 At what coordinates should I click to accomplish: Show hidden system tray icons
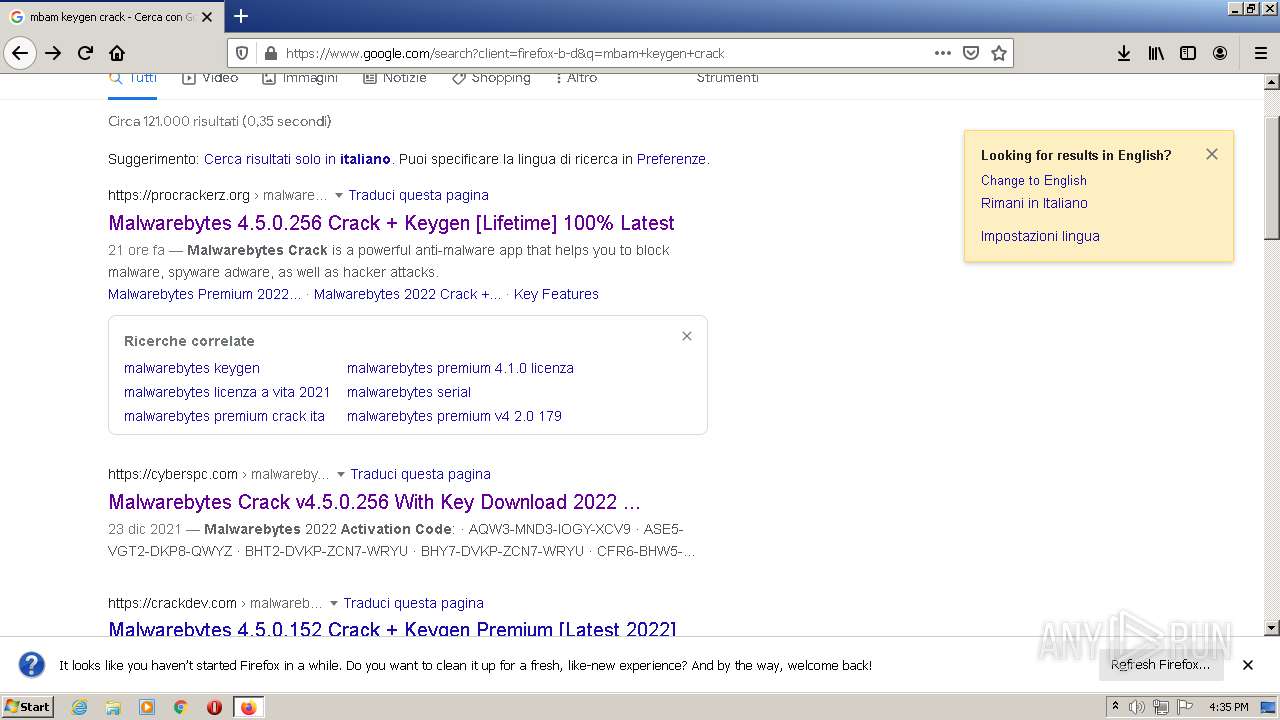click(x=1115, y=707)
